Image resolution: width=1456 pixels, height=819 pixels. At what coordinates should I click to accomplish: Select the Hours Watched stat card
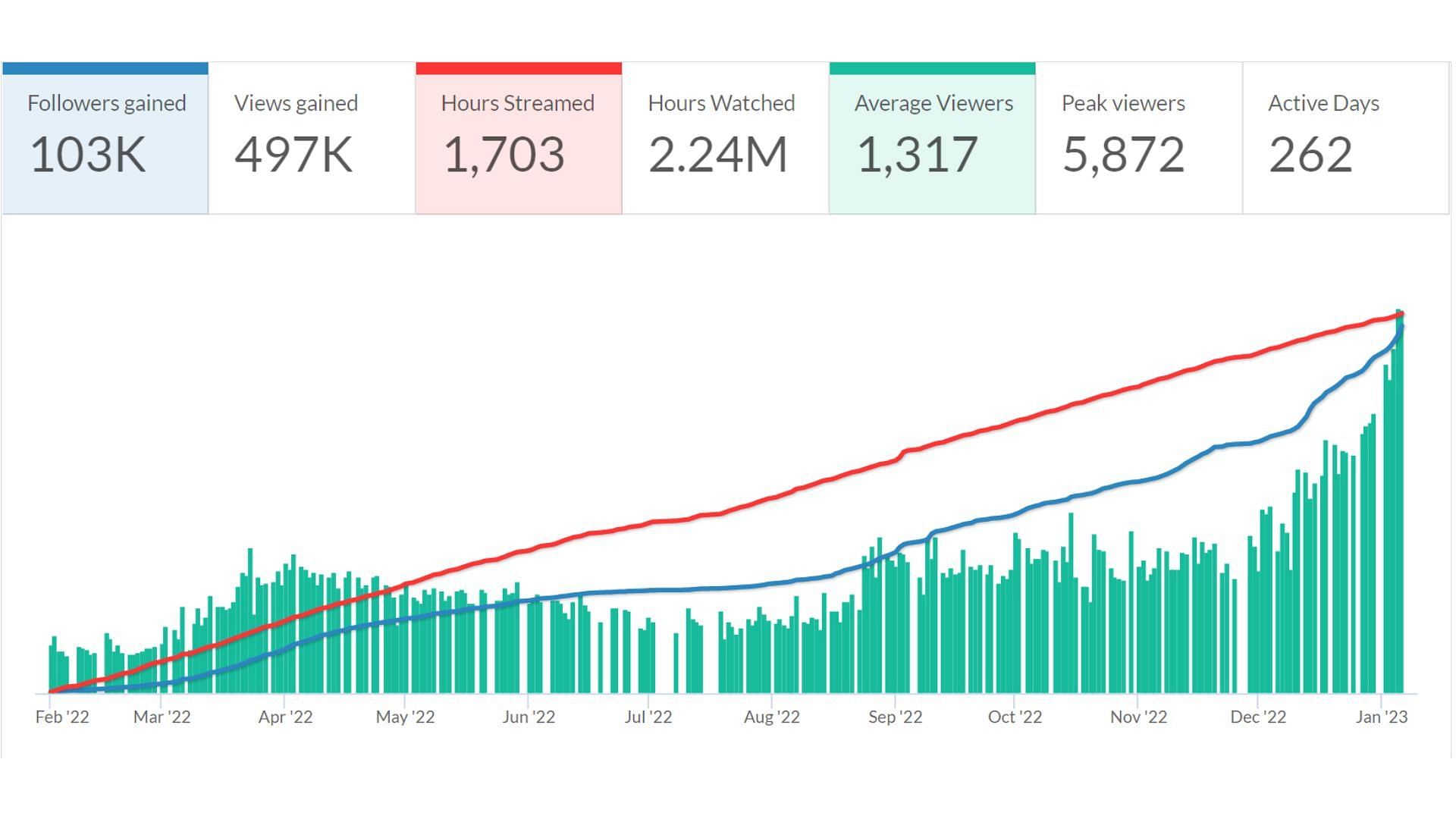(x=725, y=138)
